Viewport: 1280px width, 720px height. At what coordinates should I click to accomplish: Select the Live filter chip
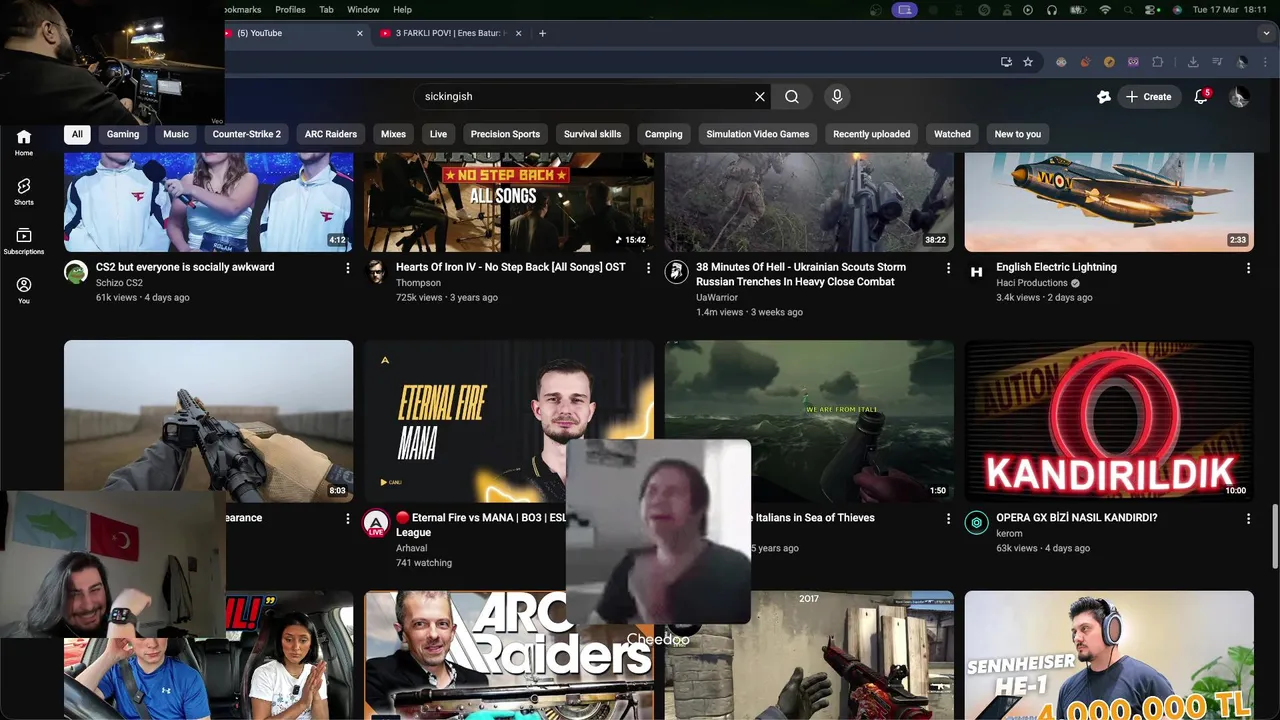[438, 134]
